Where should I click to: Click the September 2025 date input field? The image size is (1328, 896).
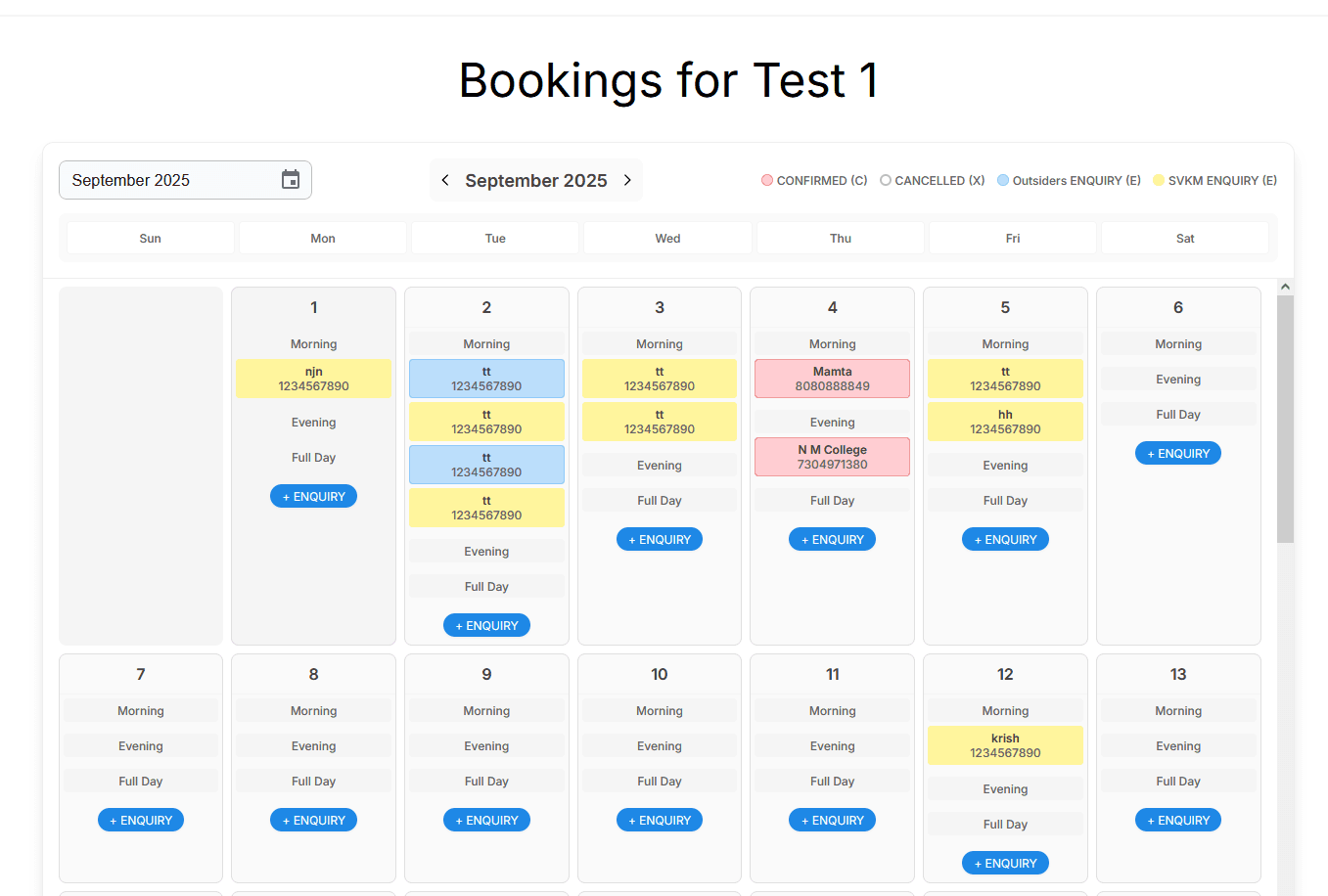click(x=166, y=180)
